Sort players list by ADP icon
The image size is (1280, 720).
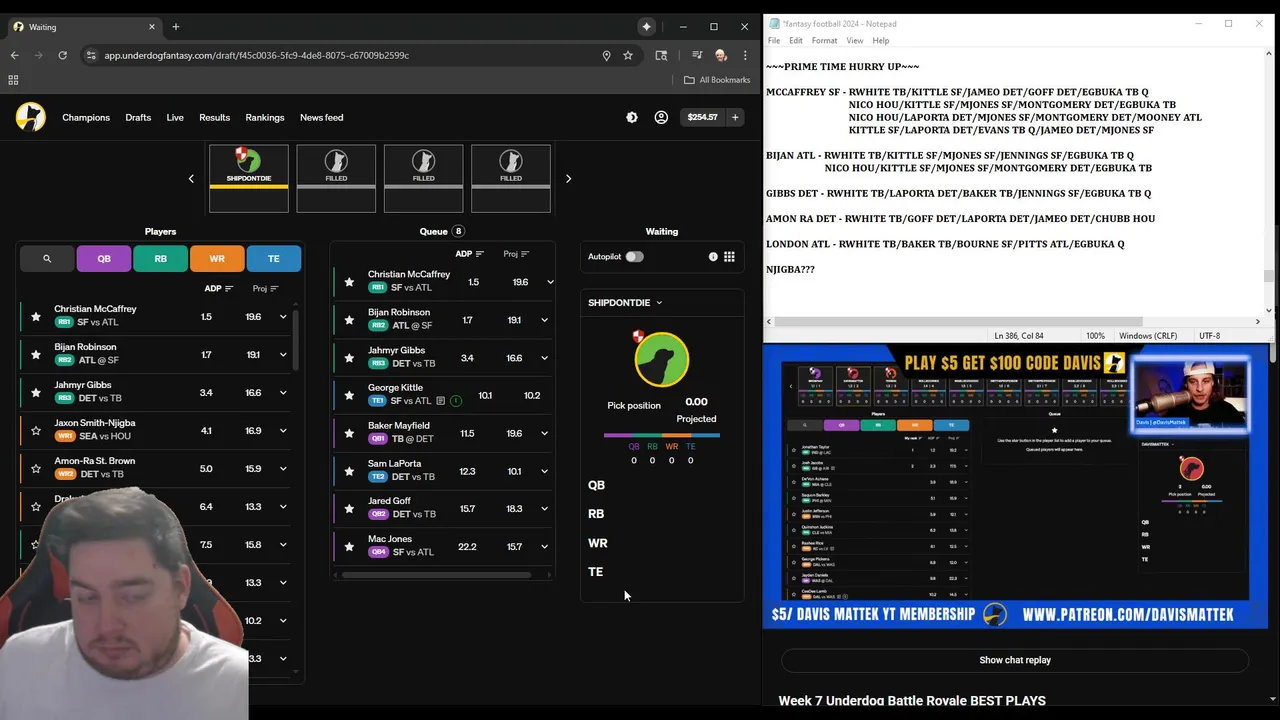pos(229,289)
